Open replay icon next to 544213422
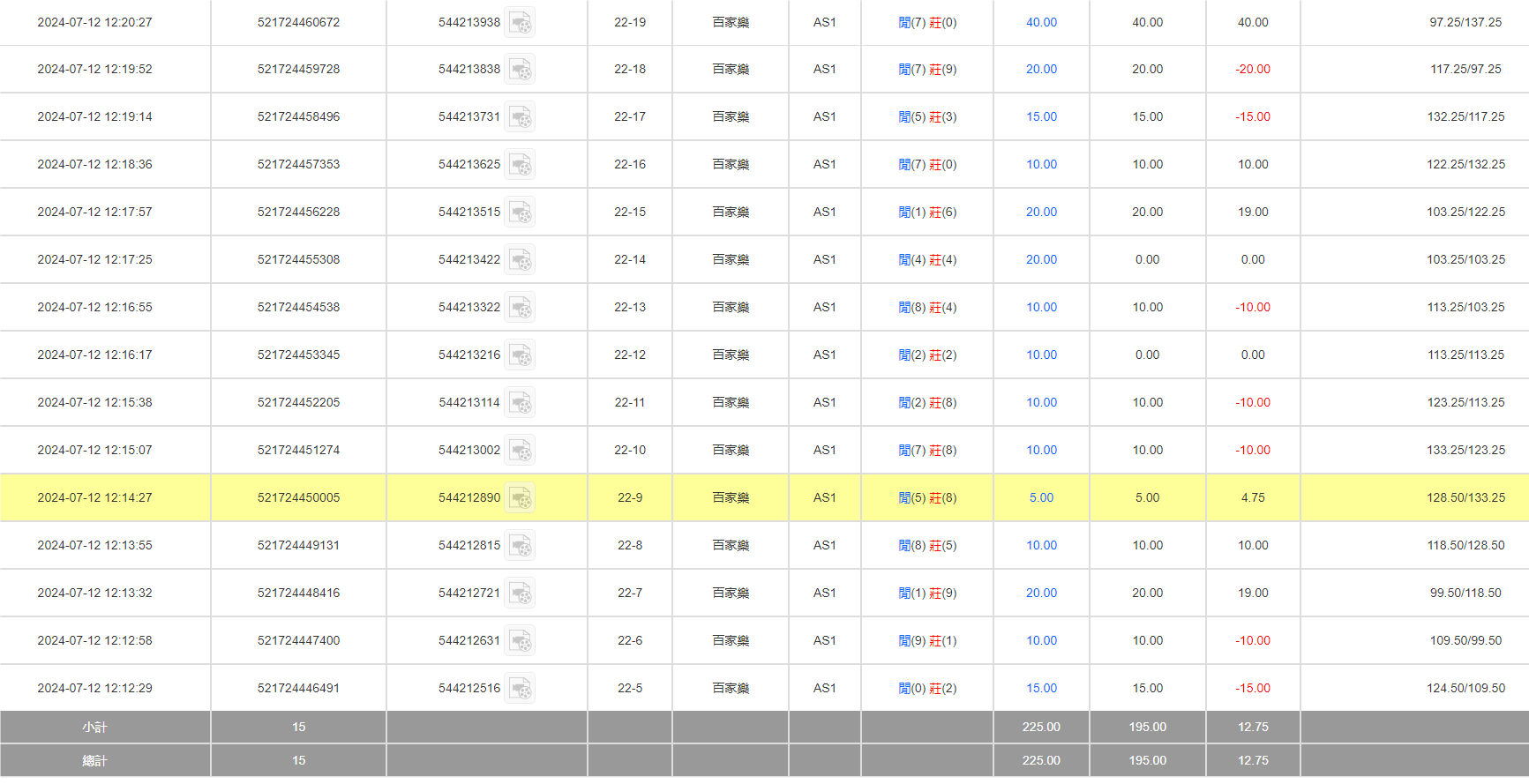This screenshot has height=784, width=1529. (520, 260)
